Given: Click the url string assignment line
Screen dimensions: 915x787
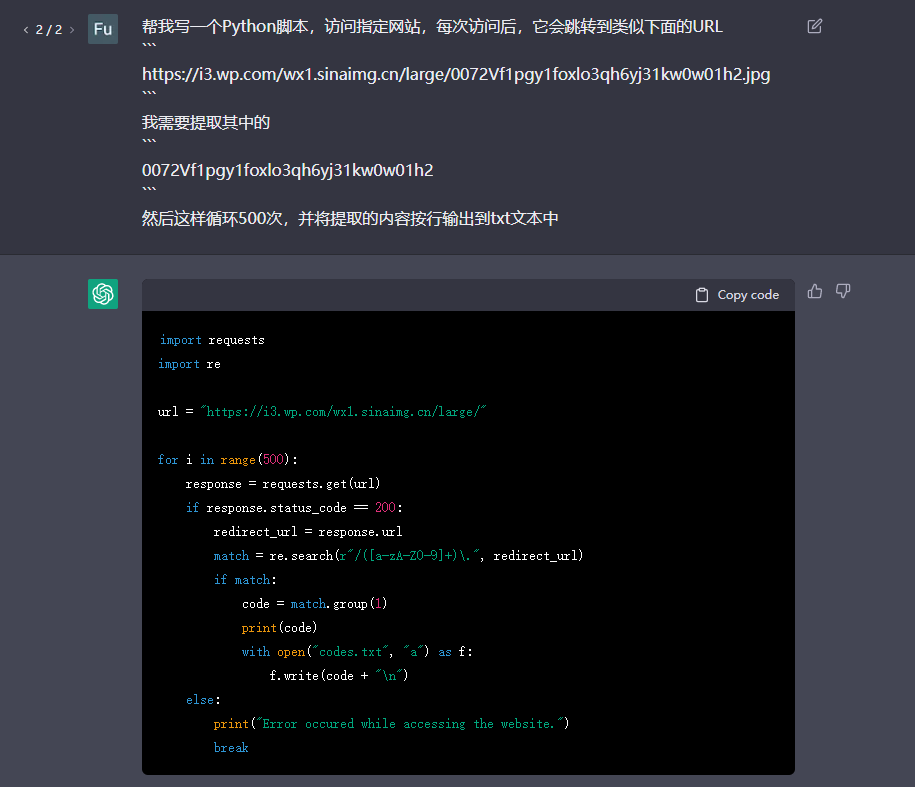Looking at the screenshot, I should pos(322,412).
